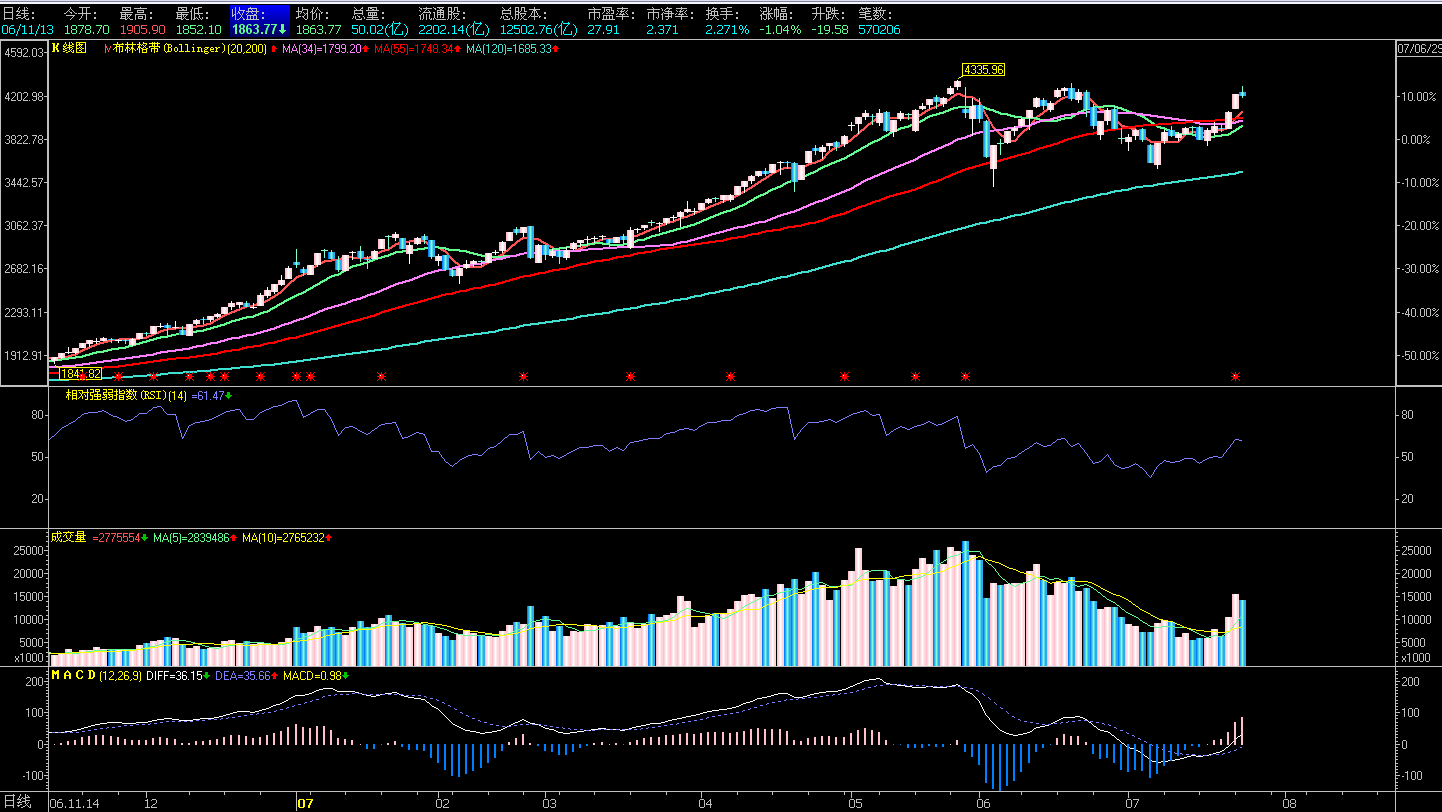Image resolution: width=1442 pixels, height=812 pixels.
Task: Click the 总量 volume value 50.02(亿)
Action: click(379, 30)
